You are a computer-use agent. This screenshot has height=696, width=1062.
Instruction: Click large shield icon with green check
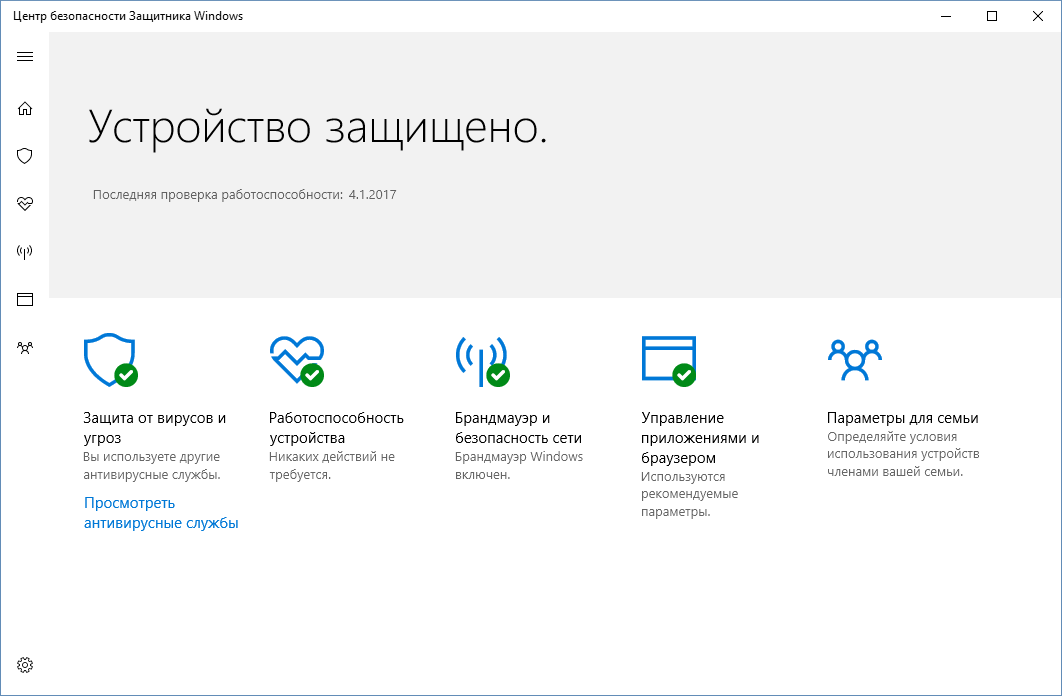tap(110, 360)
